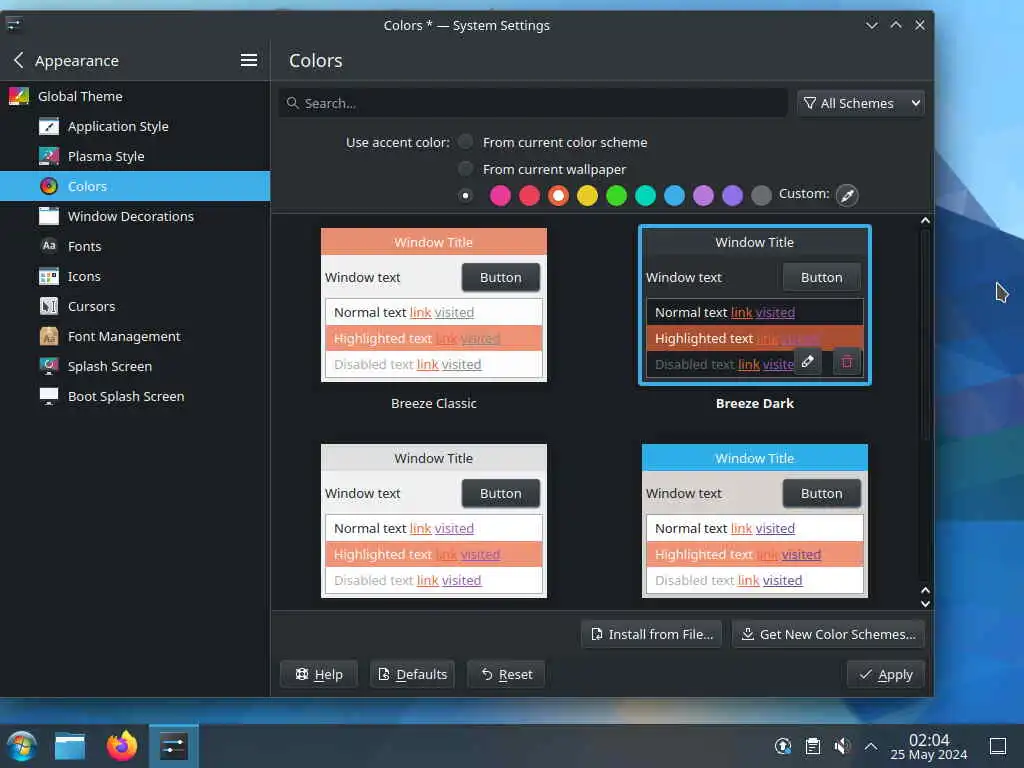1024x768 pixels.
Task: Select the custom accent color radio button
Action: point(465,195)
